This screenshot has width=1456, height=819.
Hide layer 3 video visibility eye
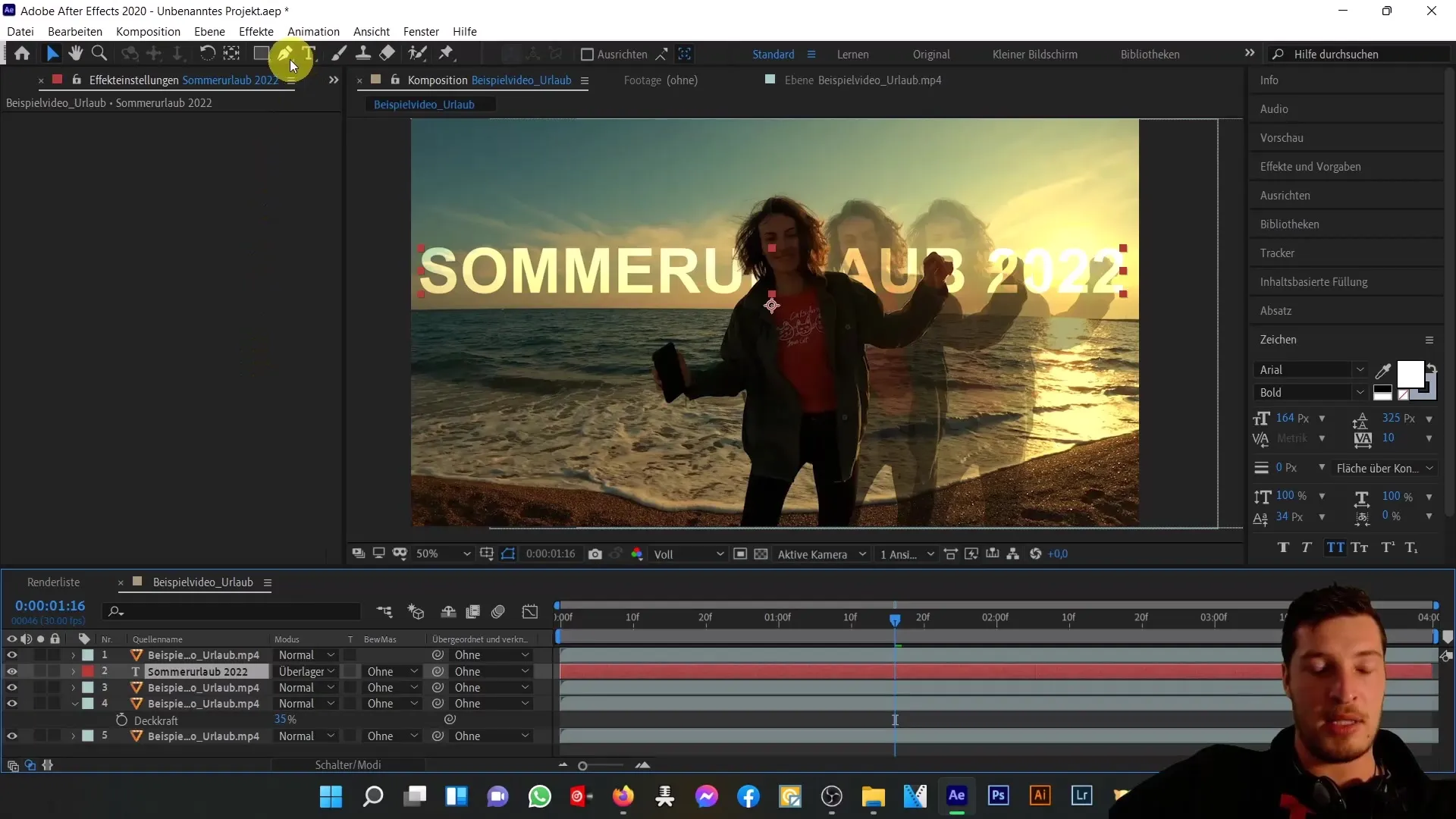point(11,688)
